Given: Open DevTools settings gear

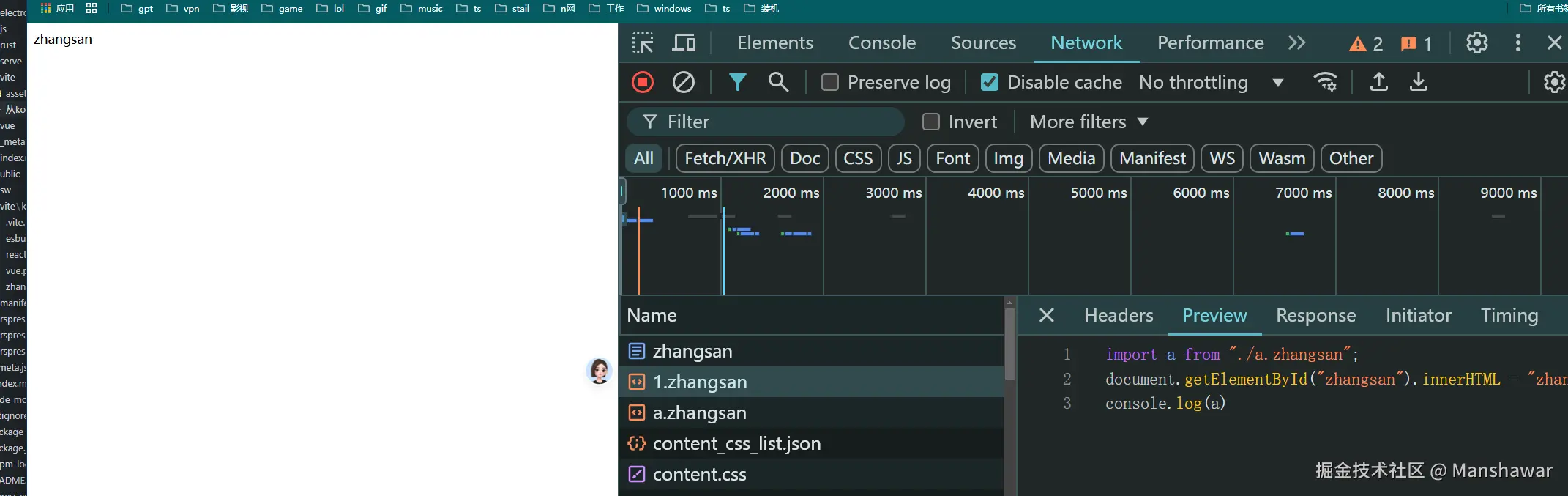Looking at the screenshot, I should pyautogui.click(x=1477, y=43).
